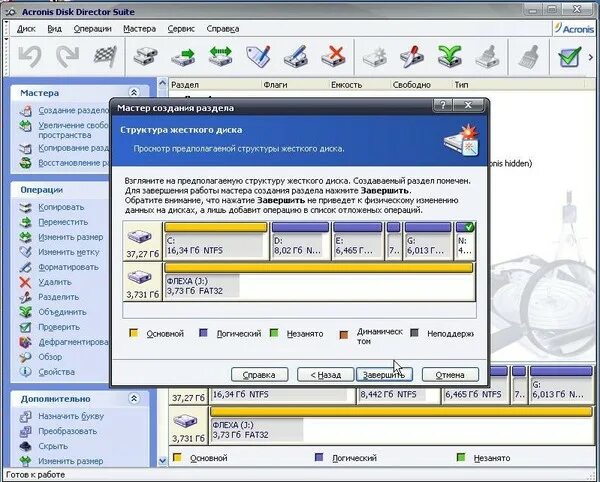Image resolution: width=600 pixels, height=482 pixels.
Task: Click the Завершить button
Action: pyautogui.click(x=384, y=375)
